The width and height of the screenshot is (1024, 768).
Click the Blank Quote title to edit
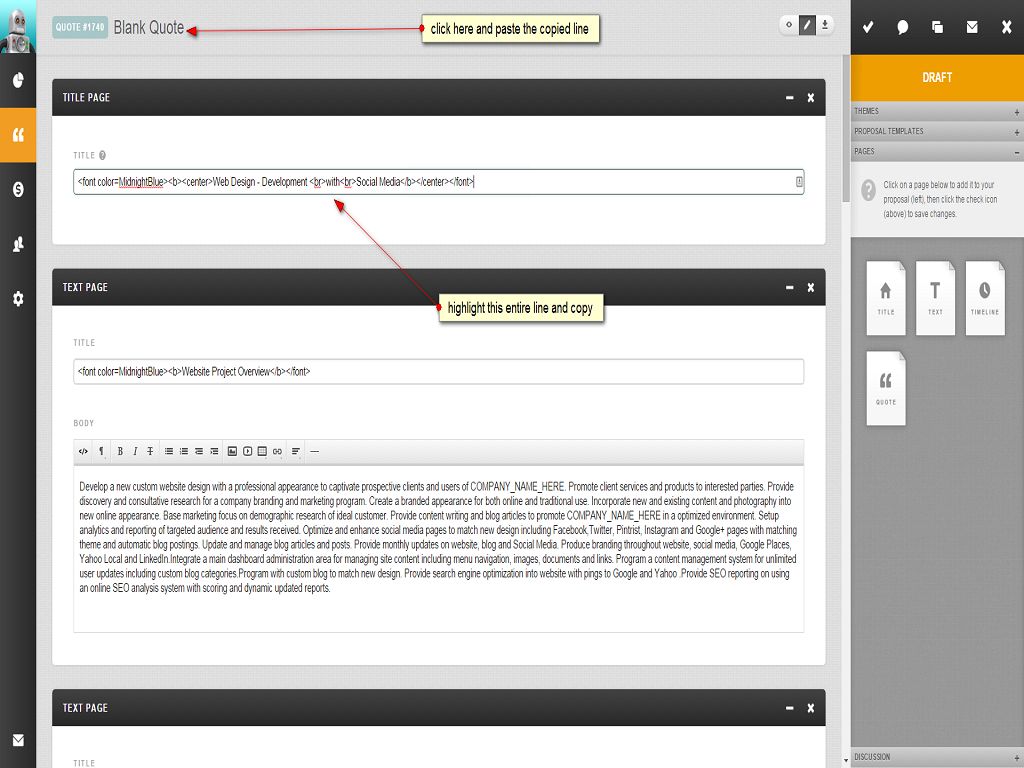tap(149, 27)
